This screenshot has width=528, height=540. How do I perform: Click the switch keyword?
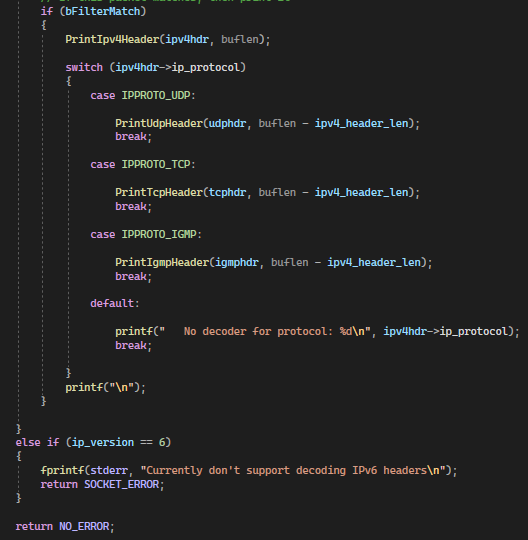point(84,67)
